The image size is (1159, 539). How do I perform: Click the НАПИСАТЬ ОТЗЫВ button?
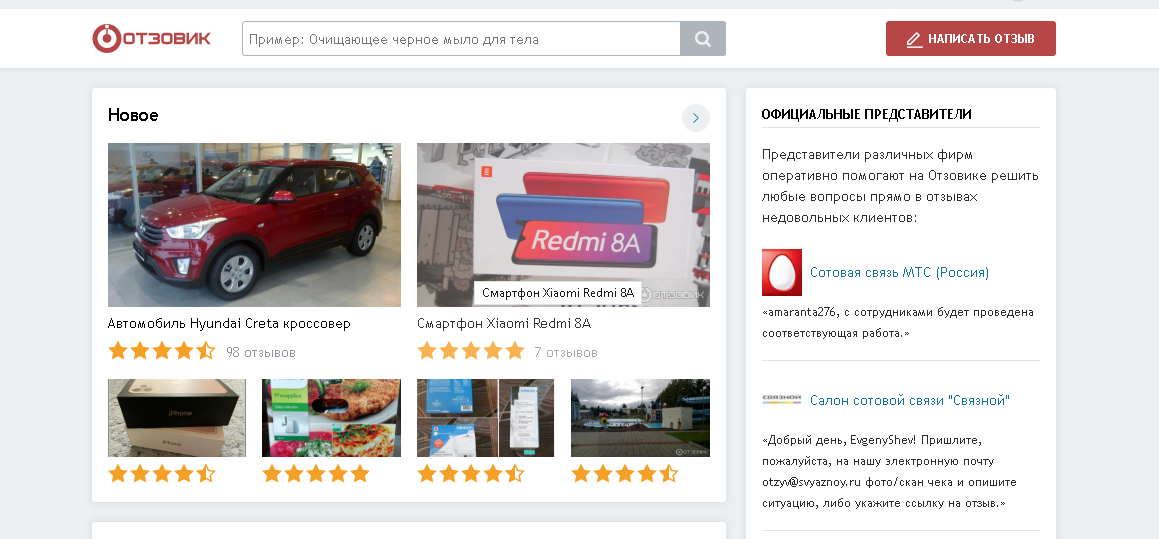[971, 38]
